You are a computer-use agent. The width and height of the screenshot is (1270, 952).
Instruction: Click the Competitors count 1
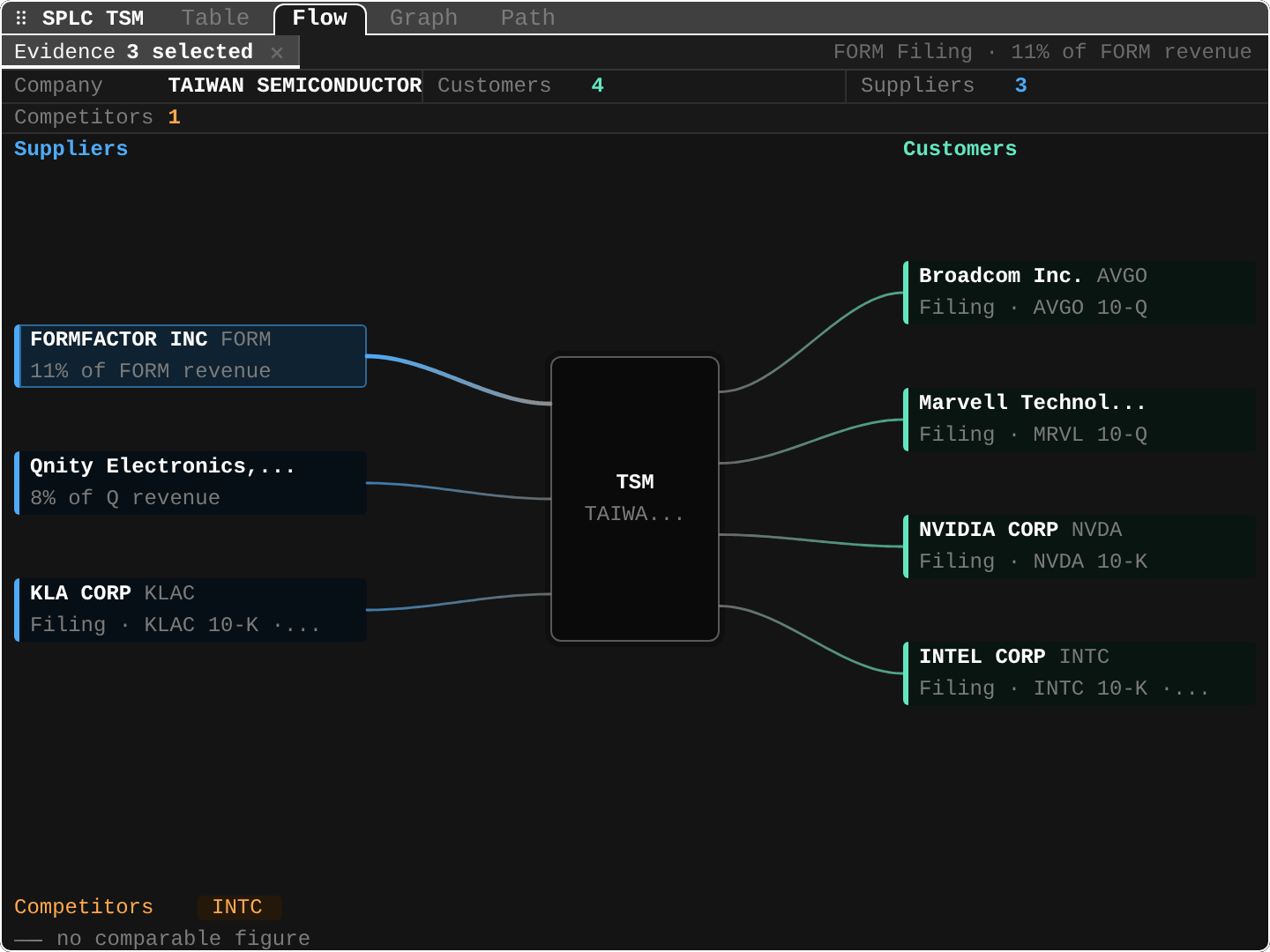click(x=174, y=117)
